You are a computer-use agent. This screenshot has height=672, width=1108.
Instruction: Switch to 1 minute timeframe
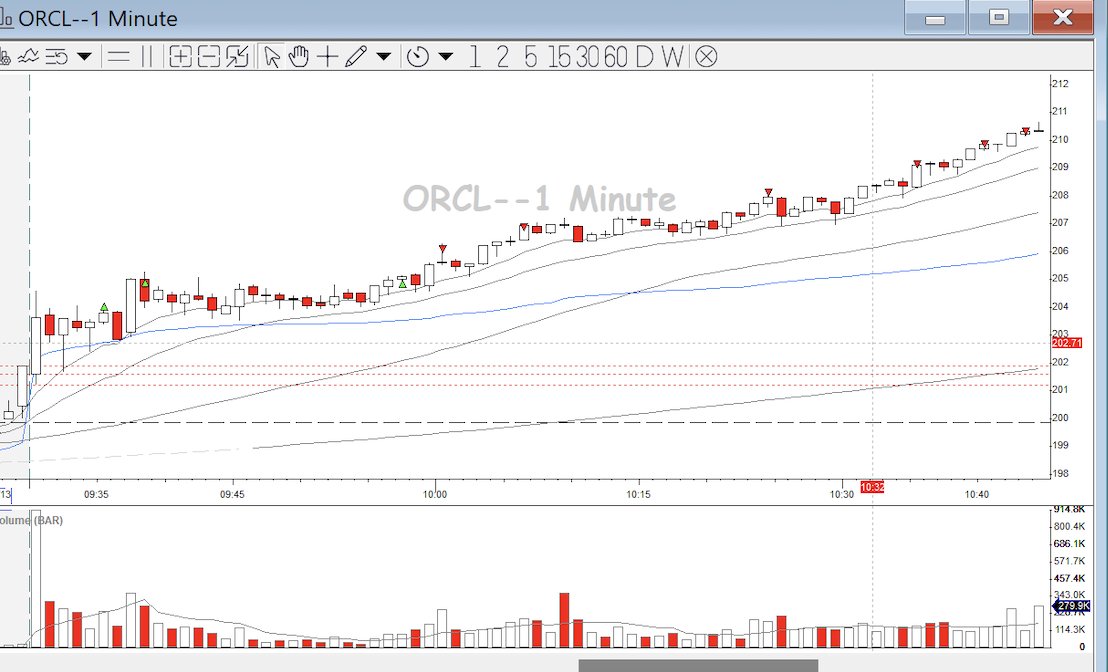point(475,57)
